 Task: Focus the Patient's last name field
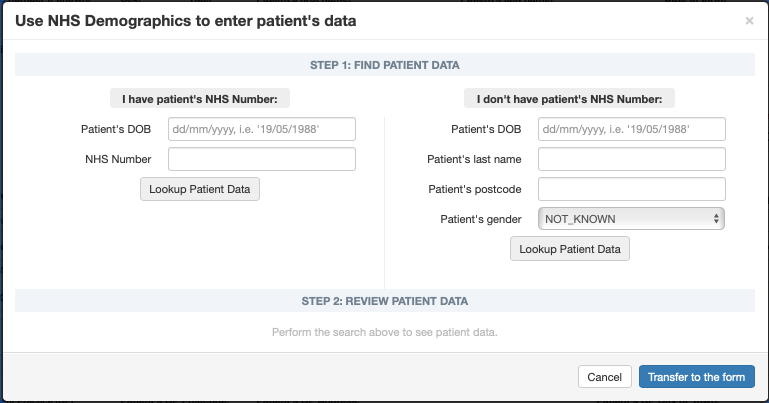[x=632, y=159]
